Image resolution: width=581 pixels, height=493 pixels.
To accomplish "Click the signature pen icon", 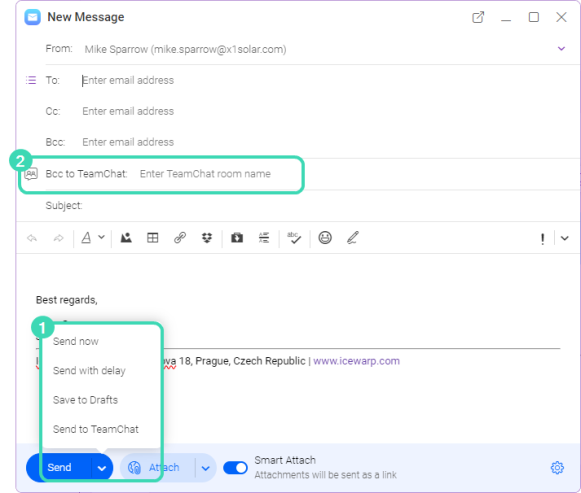I will point(352,237).
